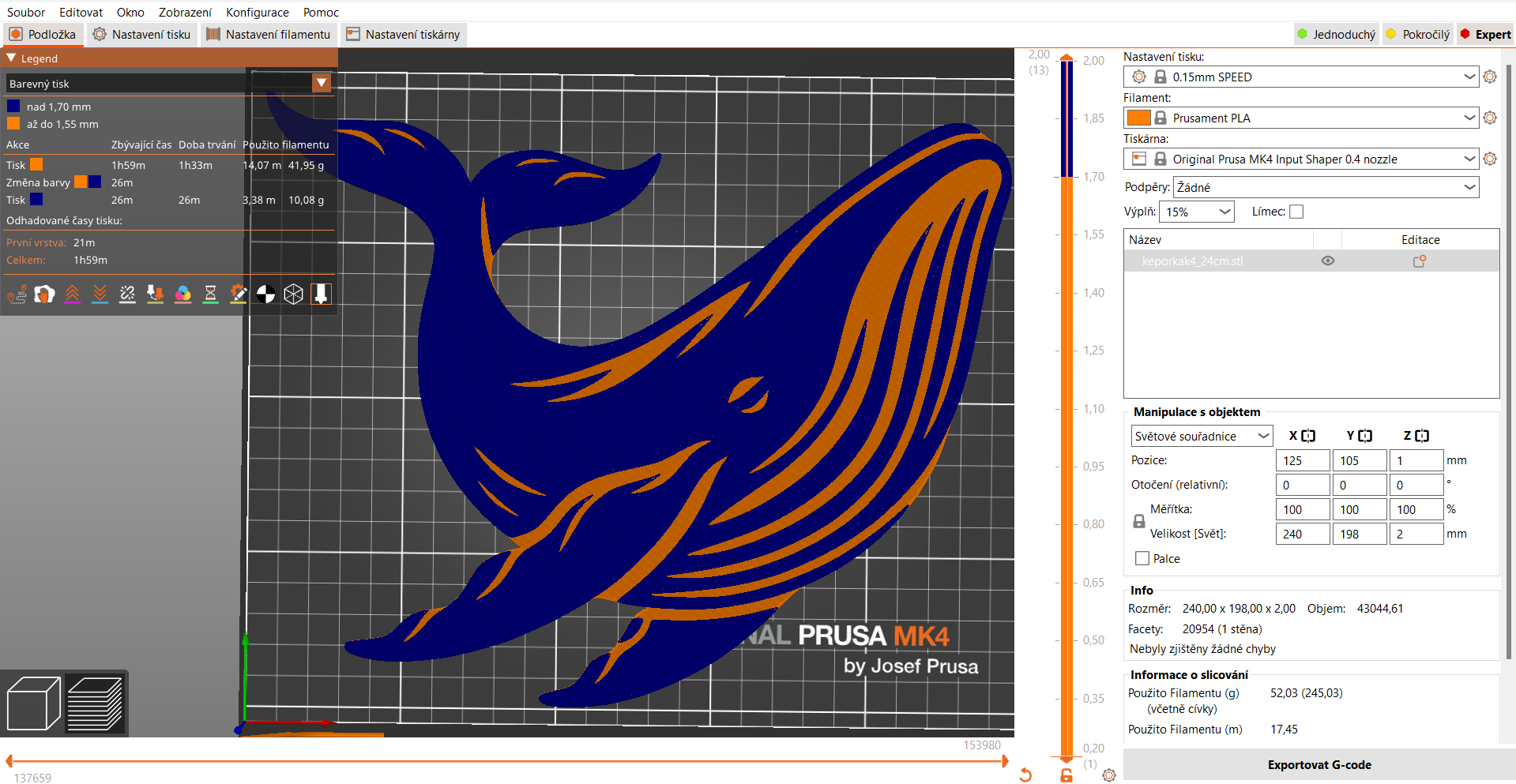
Task: Switch to Nastavení tisku tab
Action: (x=141, y=34)
